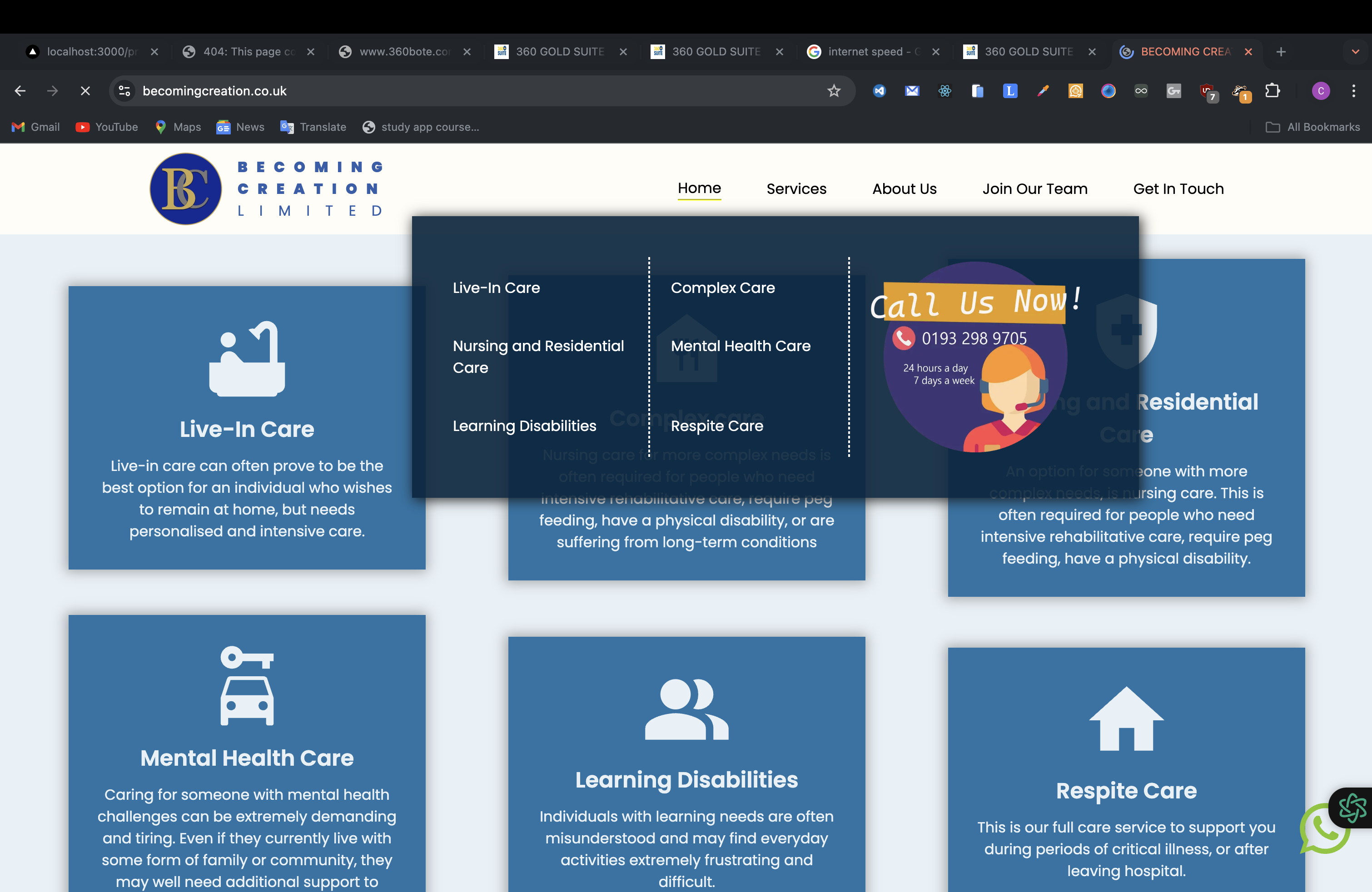Viewport: 1372px width, 892px height.
Task: Click the site information icon in address bar
Action: [x=124, y=91]
